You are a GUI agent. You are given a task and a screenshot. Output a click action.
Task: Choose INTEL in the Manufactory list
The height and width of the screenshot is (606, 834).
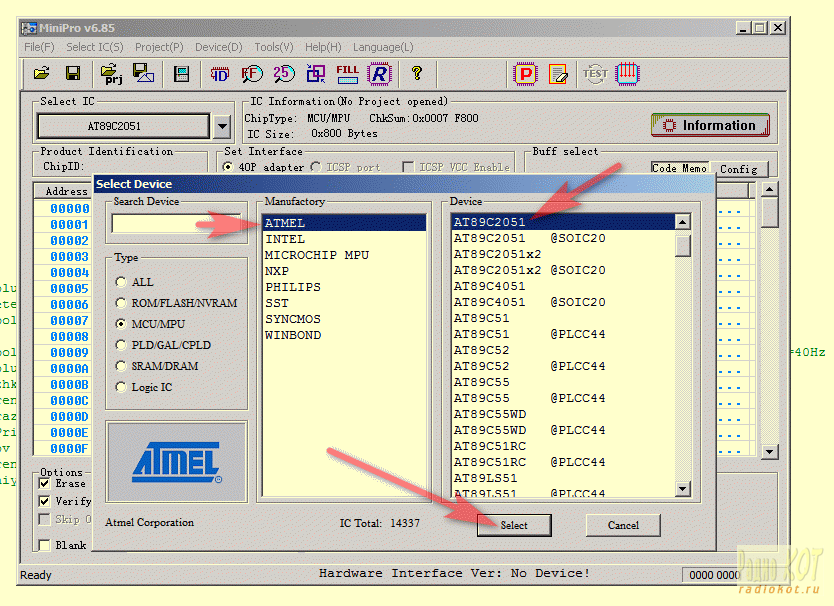(x=344, y=239)
